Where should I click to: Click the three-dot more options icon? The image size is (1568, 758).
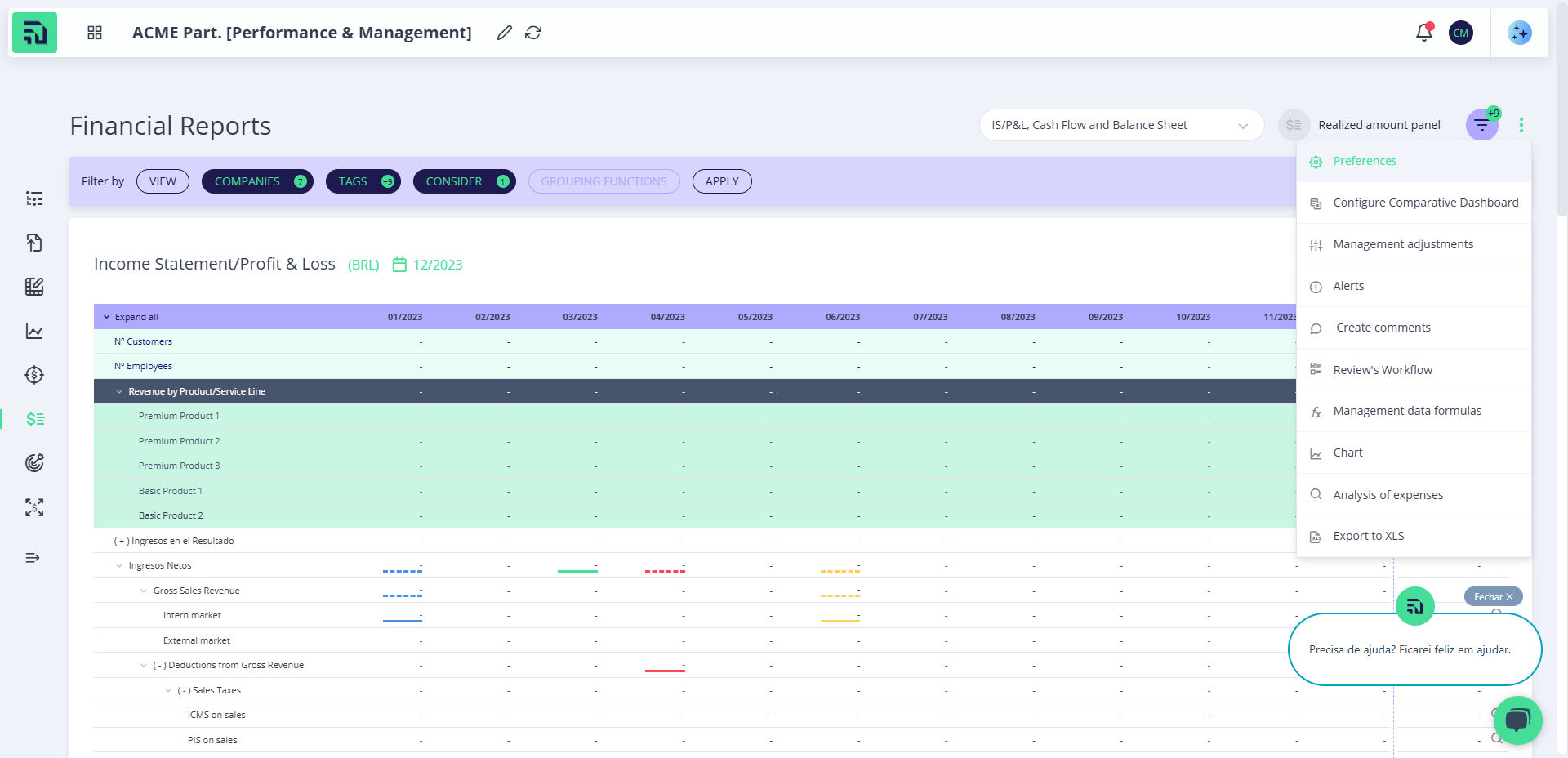click(x=1521, y=125)
